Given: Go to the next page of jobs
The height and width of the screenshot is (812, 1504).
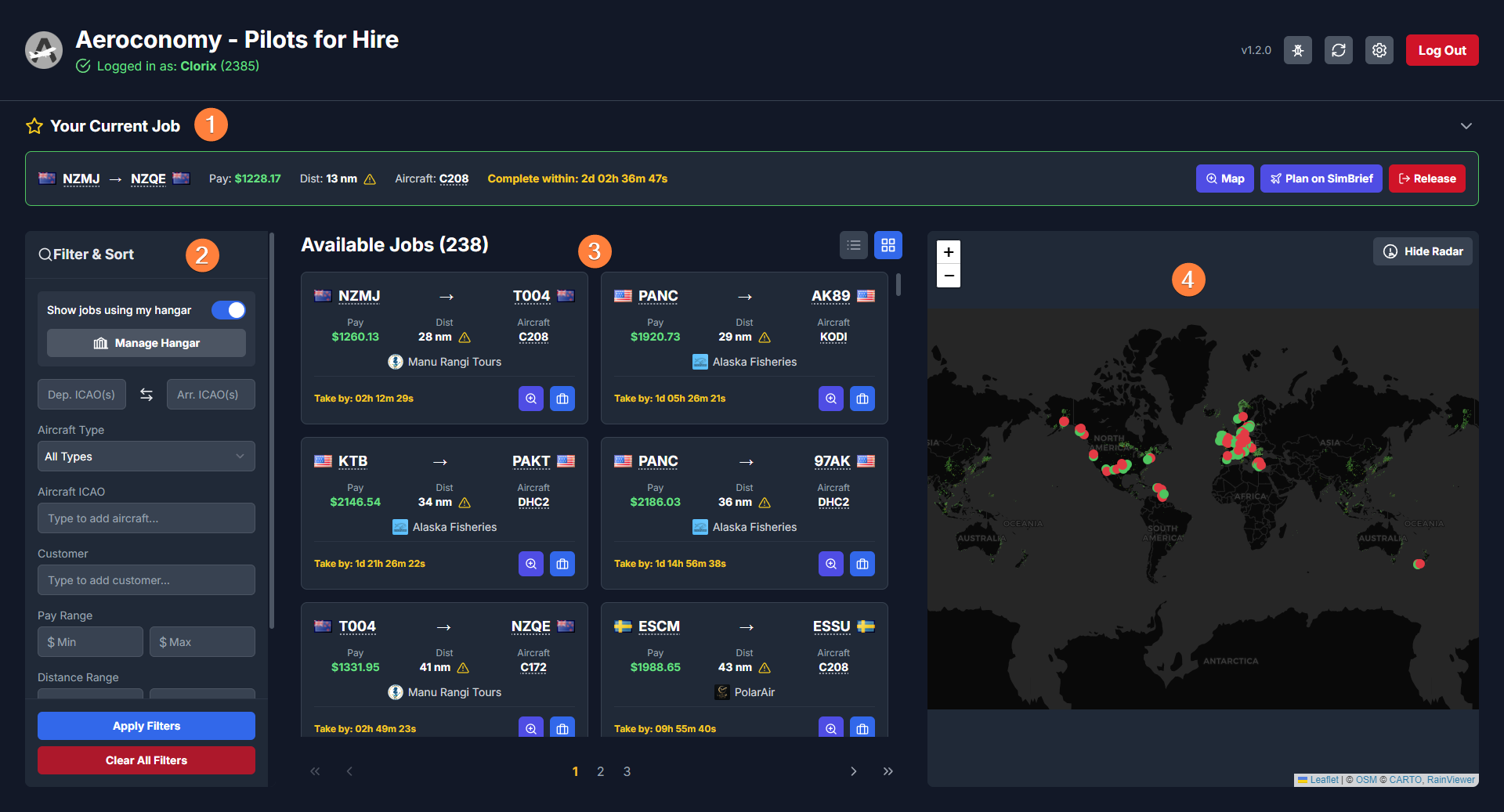Looking at the screenshot, I should pyautogui.click(x=853, y=771).
